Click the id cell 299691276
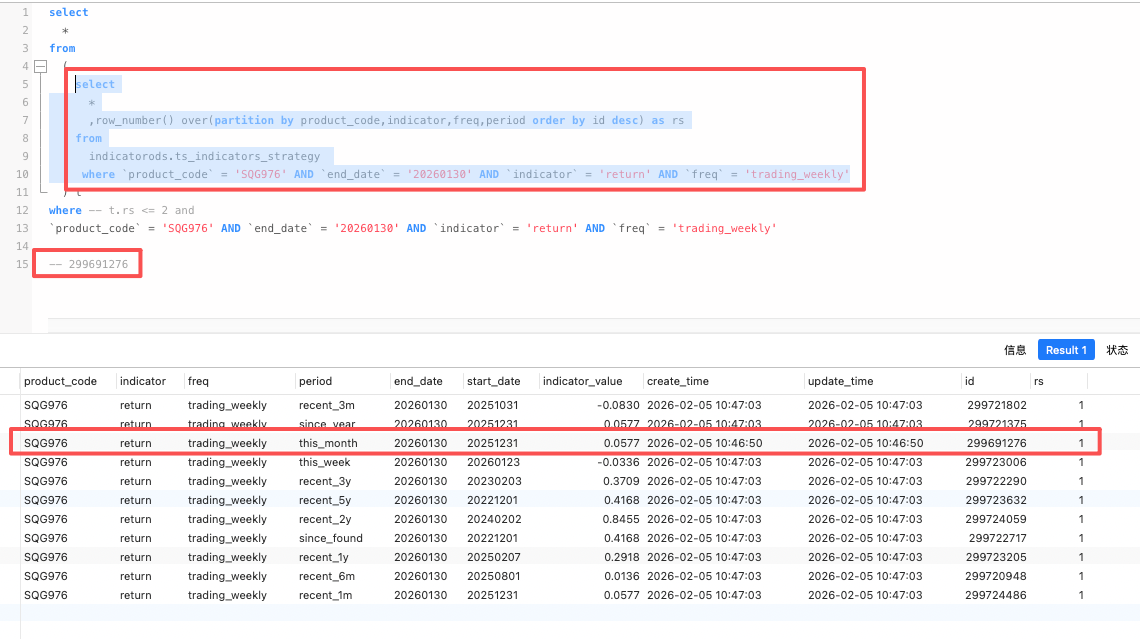Image resolution: width=1140 pixels, height=639 pixels. 996,443
